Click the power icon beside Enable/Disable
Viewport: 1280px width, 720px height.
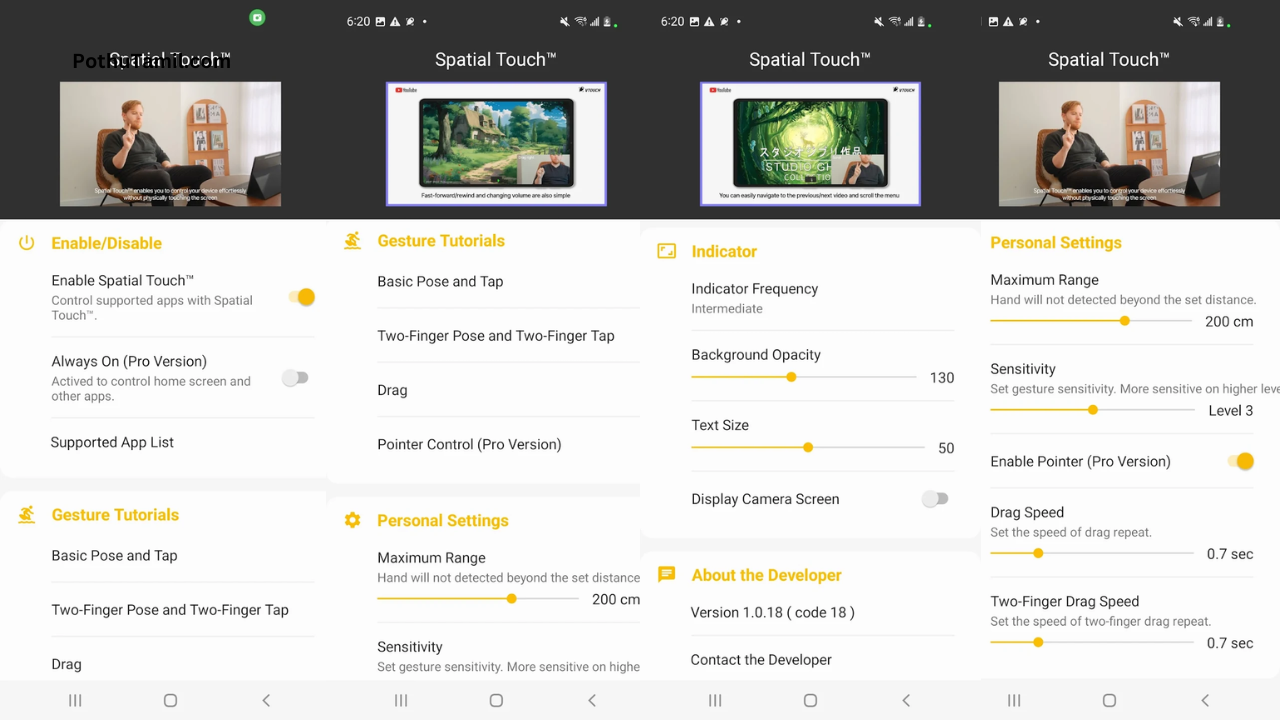coord(27,243)
